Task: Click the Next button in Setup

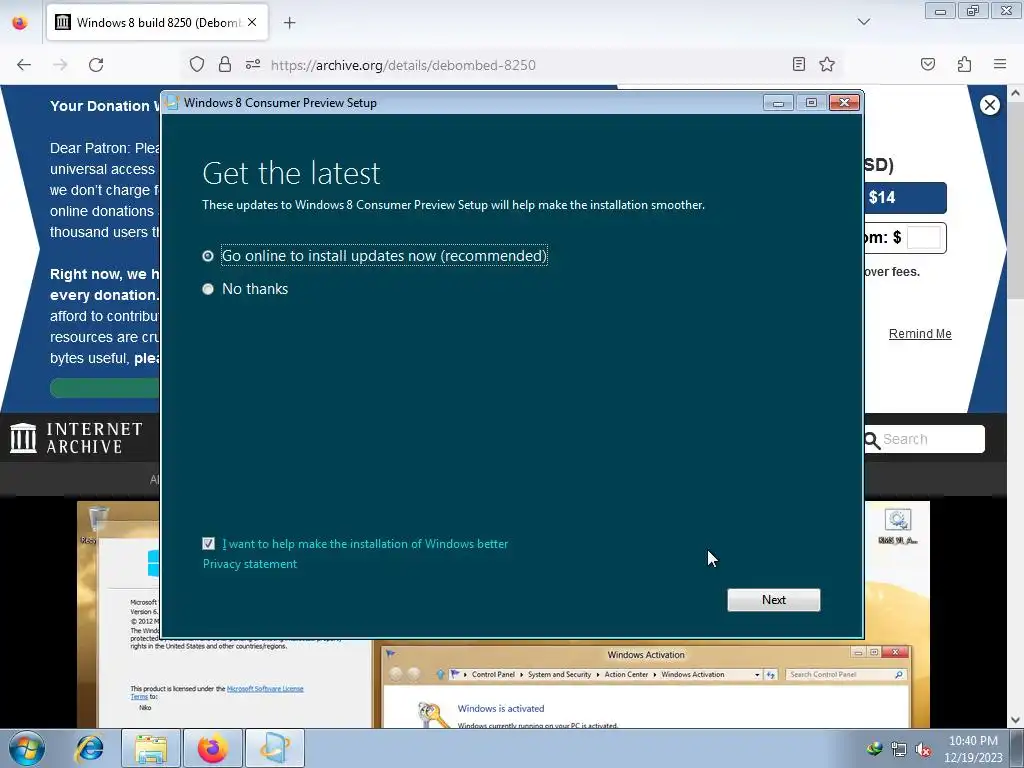Action: [774, 600]
